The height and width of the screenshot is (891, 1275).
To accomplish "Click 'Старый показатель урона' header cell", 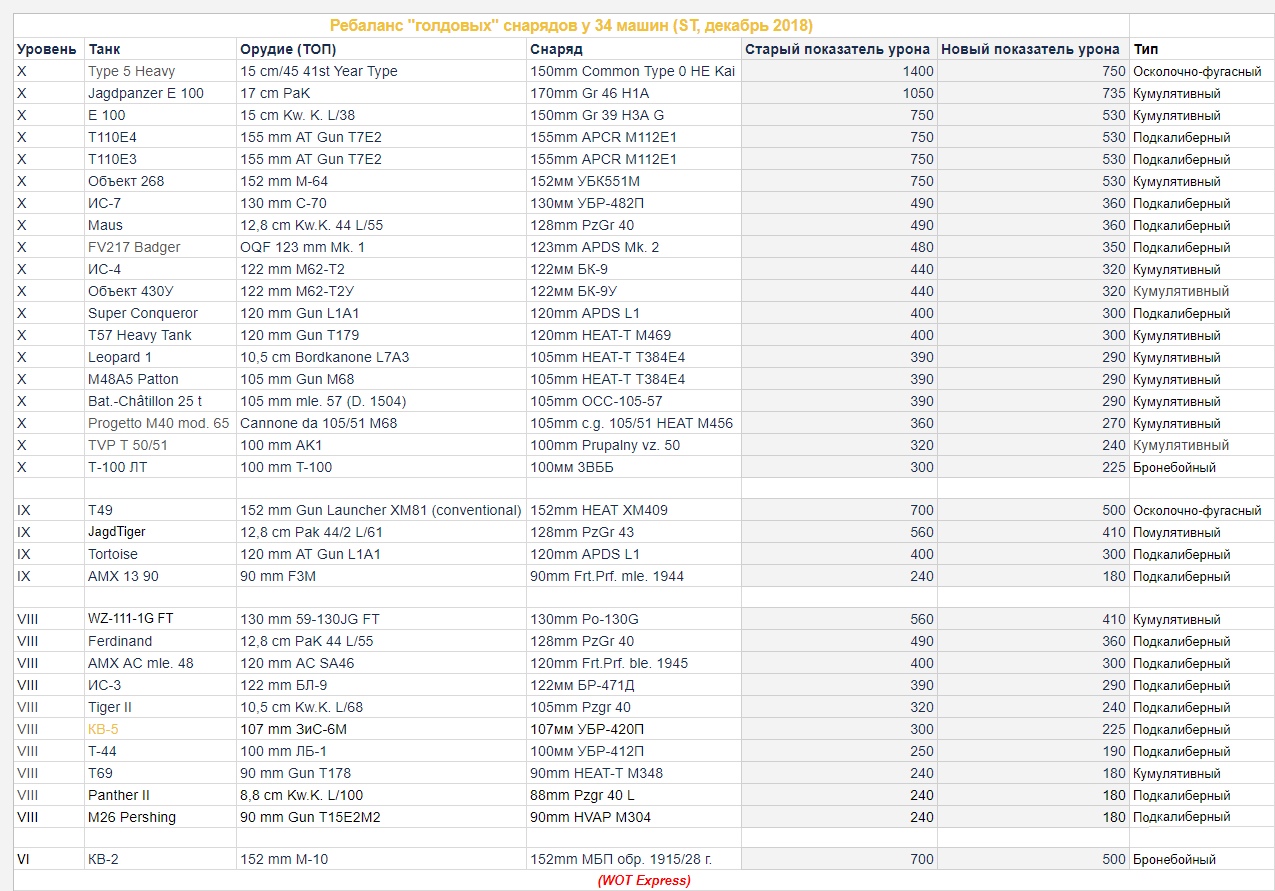I will coord(838,49).
